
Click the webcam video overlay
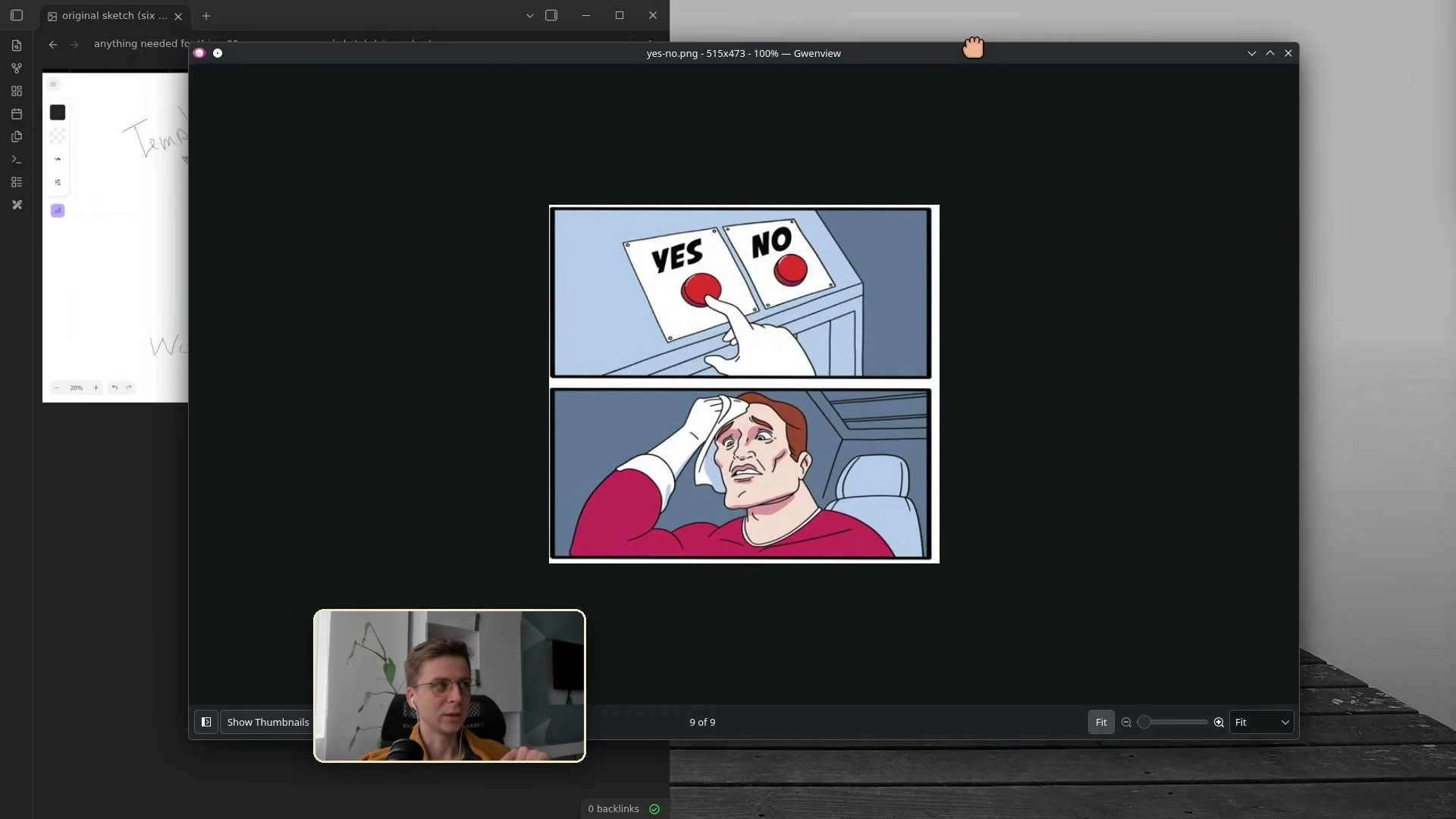point(450,686)
